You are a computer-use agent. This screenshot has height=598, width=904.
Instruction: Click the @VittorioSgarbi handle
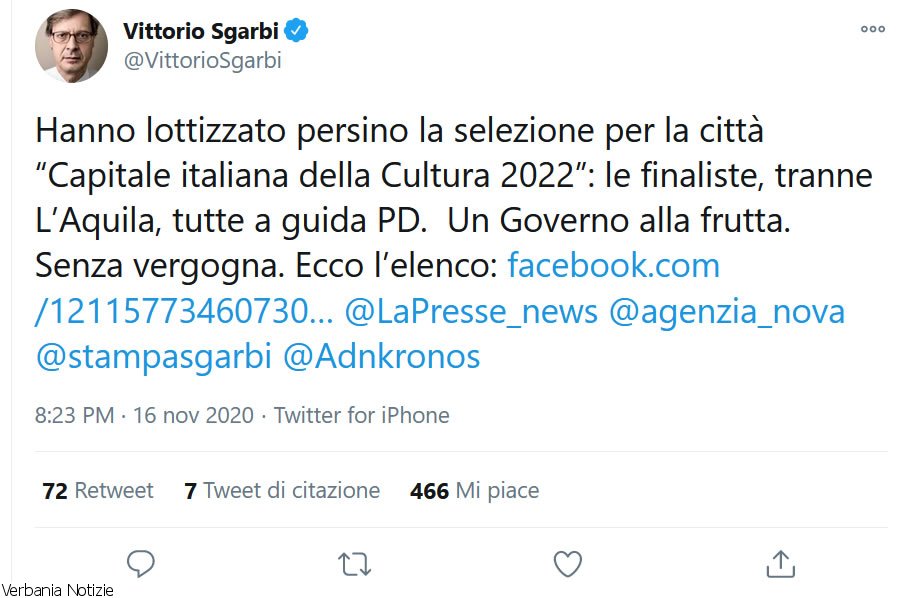pyautogui.click(x=201, y=60)
